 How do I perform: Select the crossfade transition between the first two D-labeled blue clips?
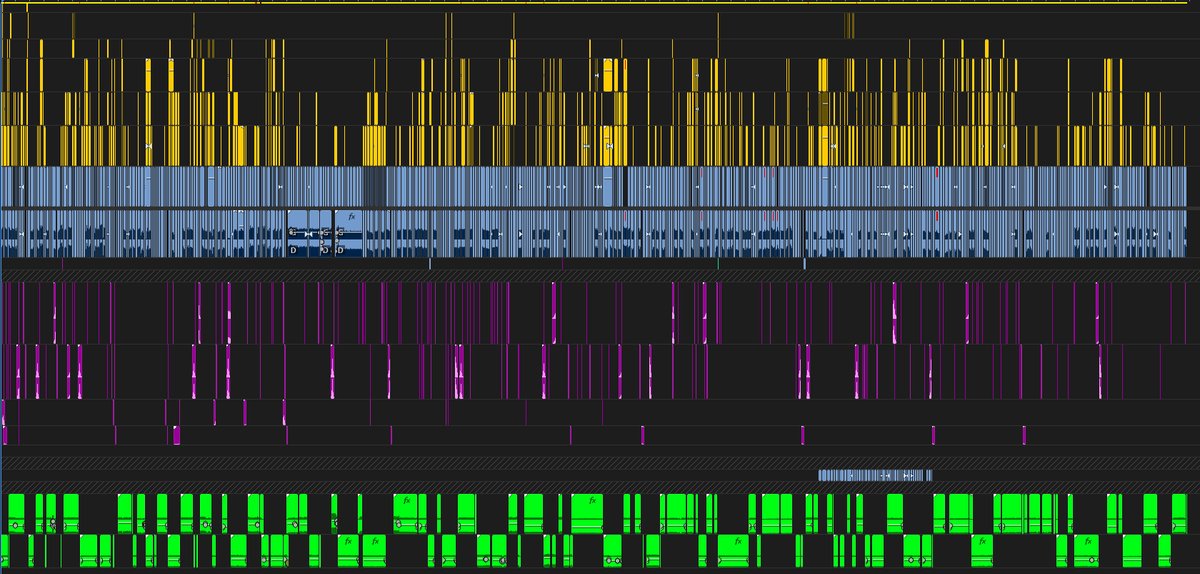point(308,234)
